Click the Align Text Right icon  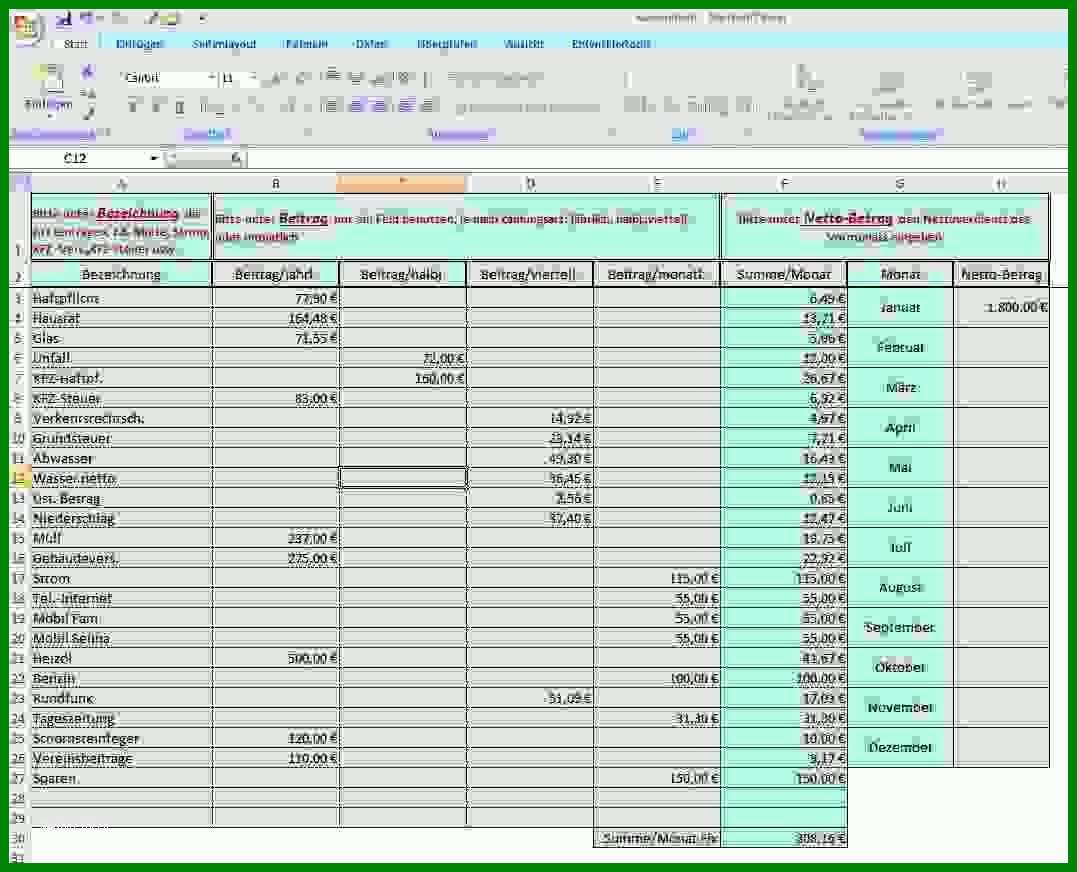pos(379,105)
